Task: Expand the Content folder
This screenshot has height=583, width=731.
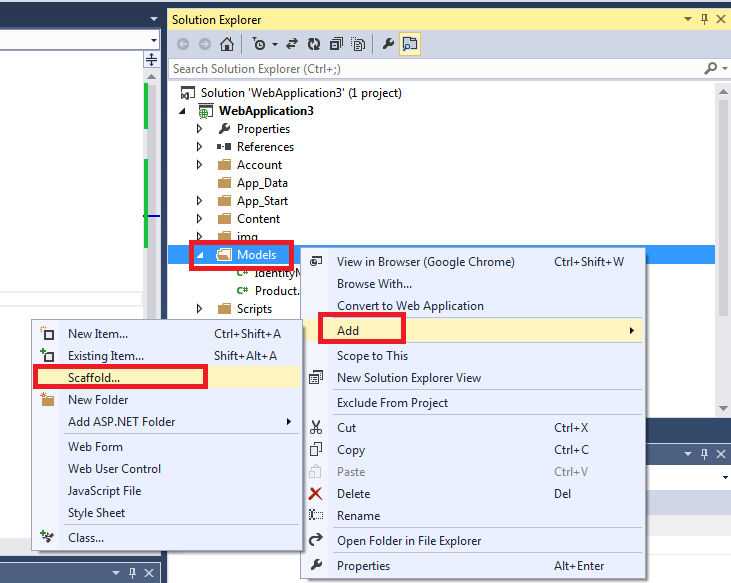Action: click(200, 219)
